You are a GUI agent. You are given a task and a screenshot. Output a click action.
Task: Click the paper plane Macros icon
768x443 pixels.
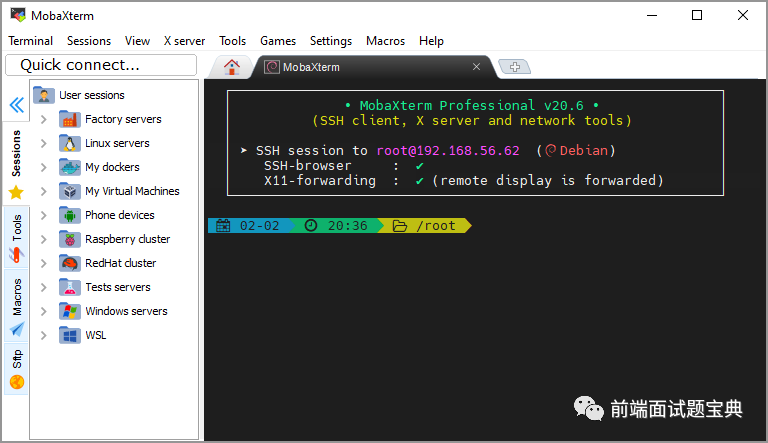coord(17,329)
